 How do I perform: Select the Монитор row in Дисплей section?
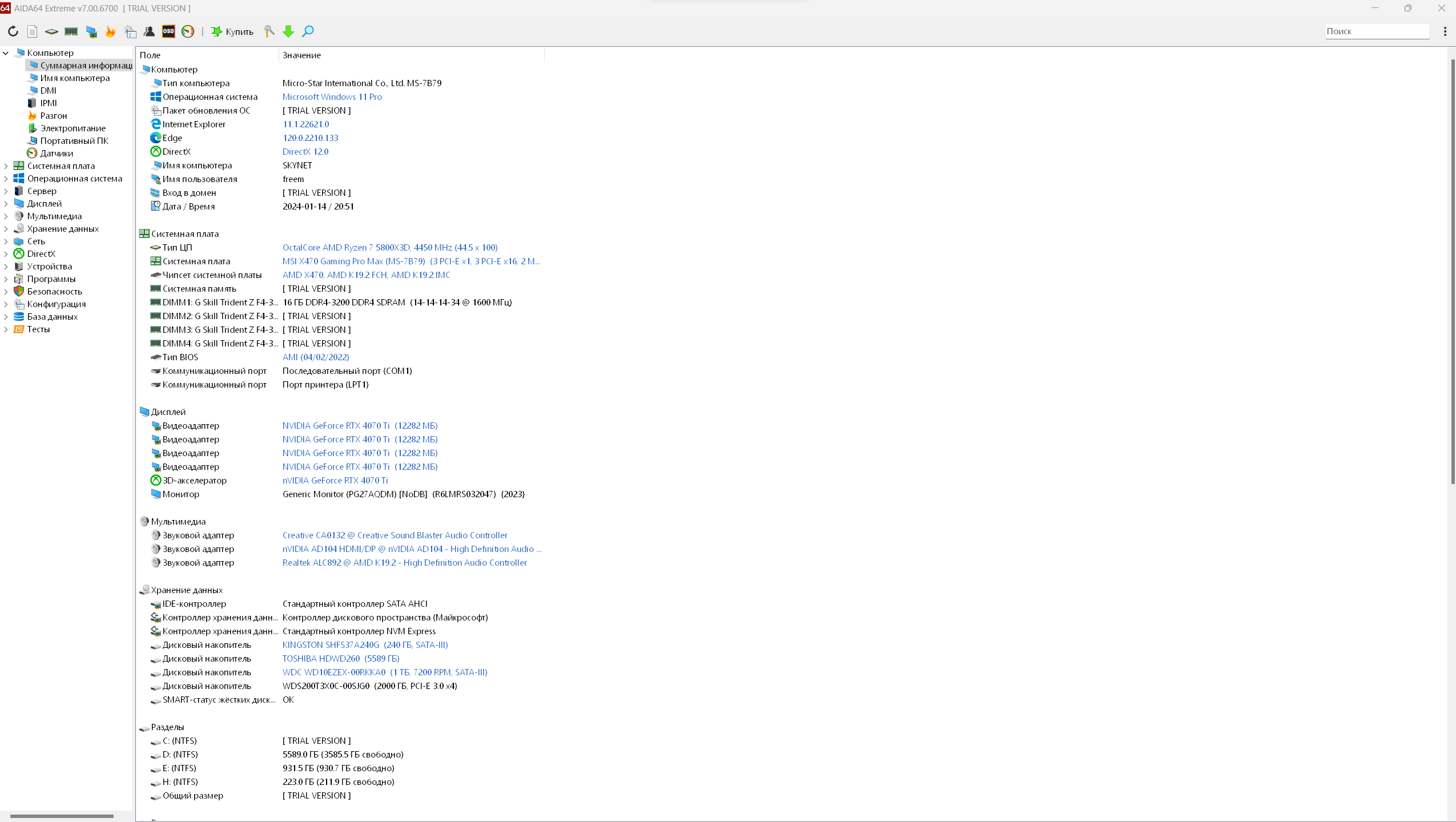341,494
